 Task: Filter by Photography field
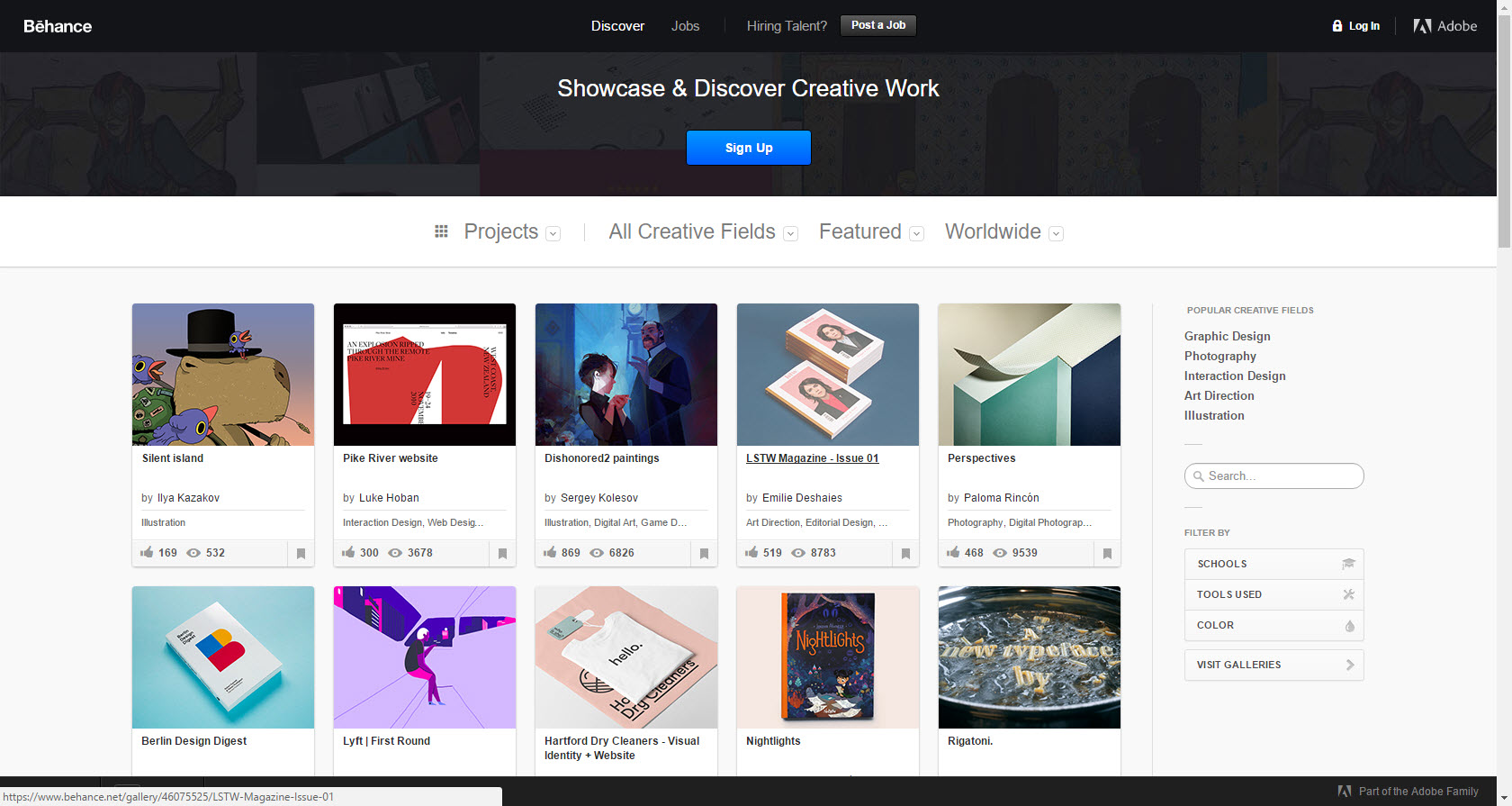1220,356
